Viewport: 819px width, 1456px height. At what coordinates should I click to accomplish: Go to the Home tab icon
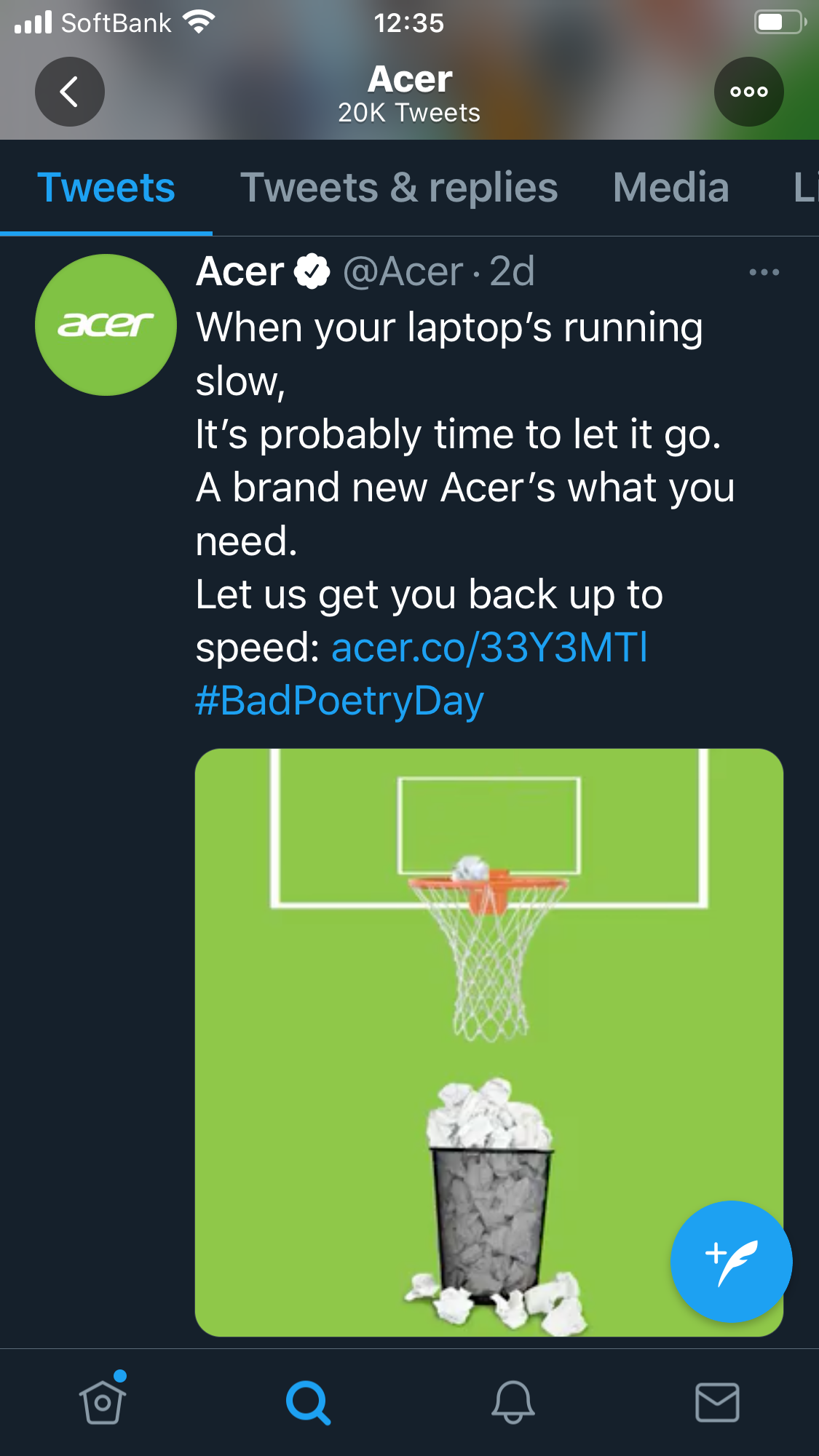click(x=103, y=1401)
